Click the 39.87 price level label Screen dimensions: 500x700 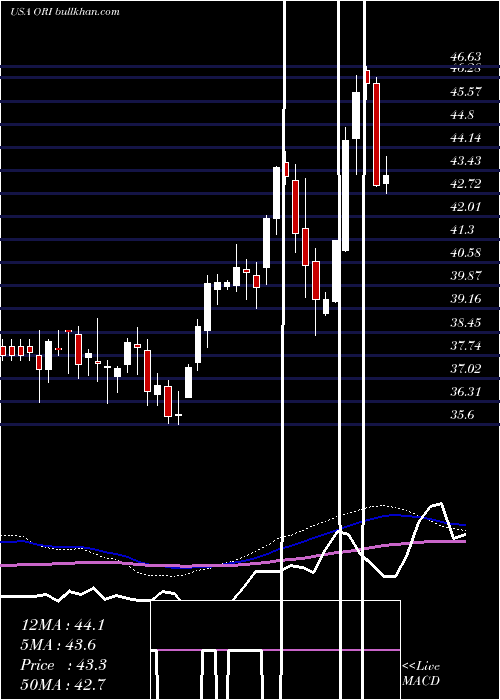click(x=466, y=275)
